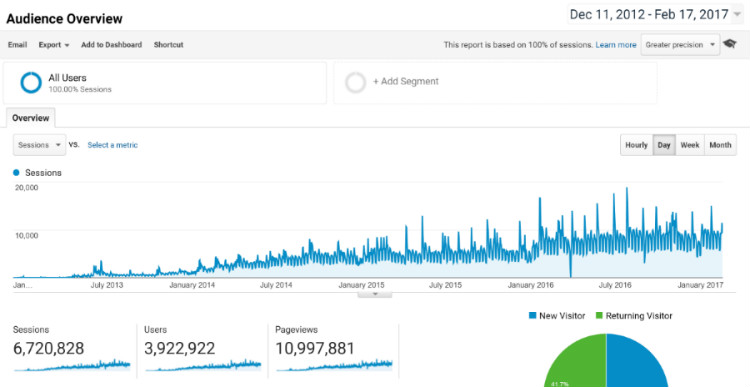Click Select a metric link
Image resolution: width=750 pixels, height=387 pixels.
click(112, 145)
